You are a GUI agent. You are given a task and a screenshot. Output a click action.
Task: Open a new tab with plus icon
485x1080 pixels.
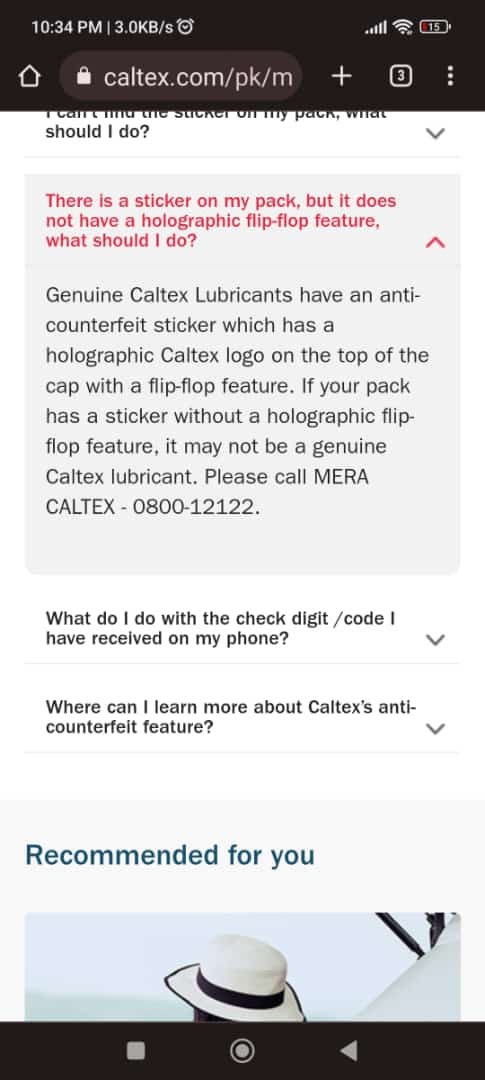pos(341,76)
